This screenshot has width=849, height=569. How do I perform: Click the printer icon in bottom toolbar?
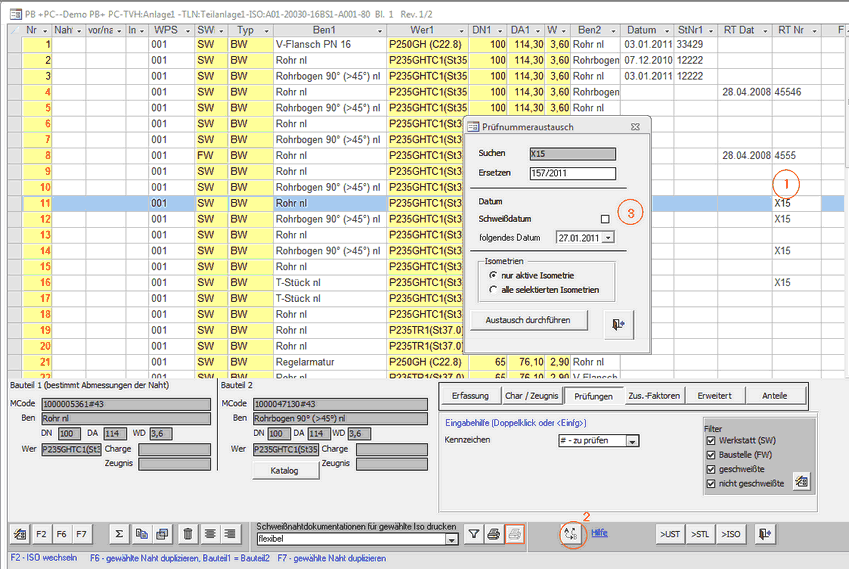pyautogui.click(x=494, y=535)
